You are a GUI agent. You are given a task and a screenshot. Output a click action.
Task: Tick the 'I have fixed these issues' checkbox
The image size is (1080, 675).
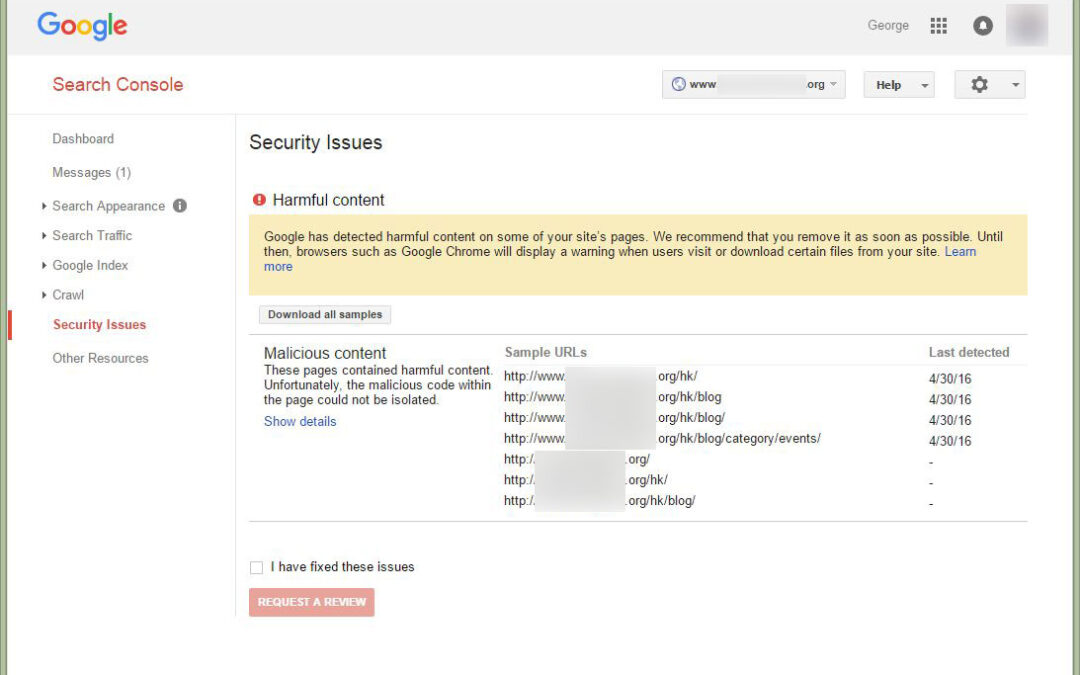point(256,568)
